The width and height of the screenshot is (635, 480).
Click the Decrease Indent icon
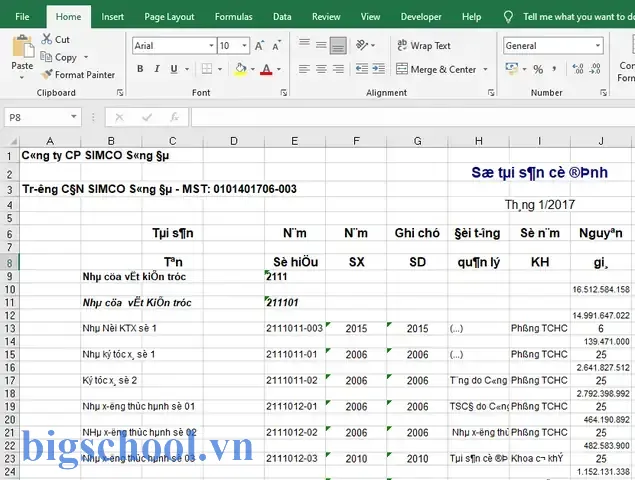point(362,69)
